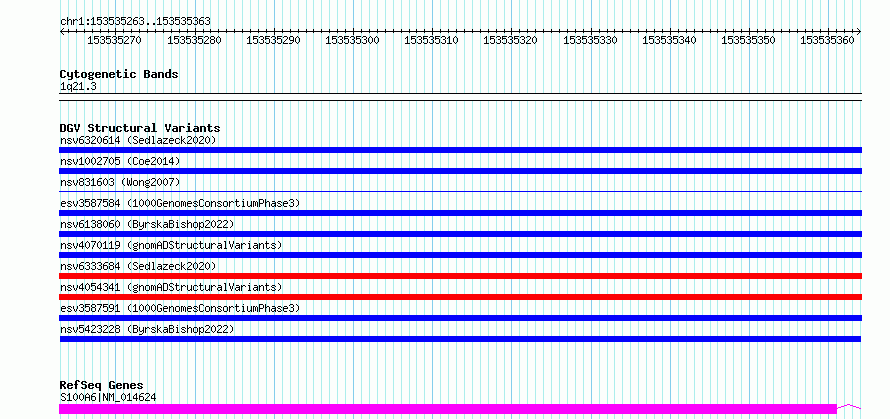Click the blue bar of nsv6138060
Viewport: 890px width, 419px height.
(x=460, y=234)
